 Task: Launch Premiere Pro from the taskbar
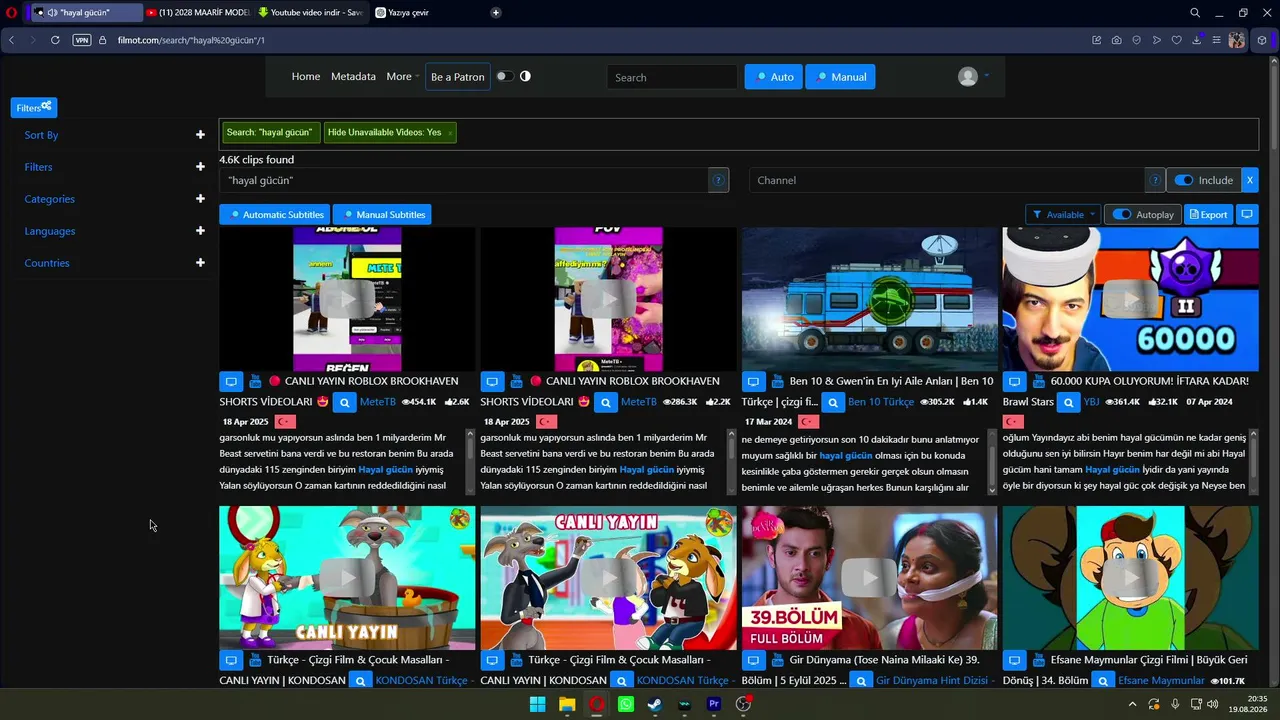pos(714,704)
